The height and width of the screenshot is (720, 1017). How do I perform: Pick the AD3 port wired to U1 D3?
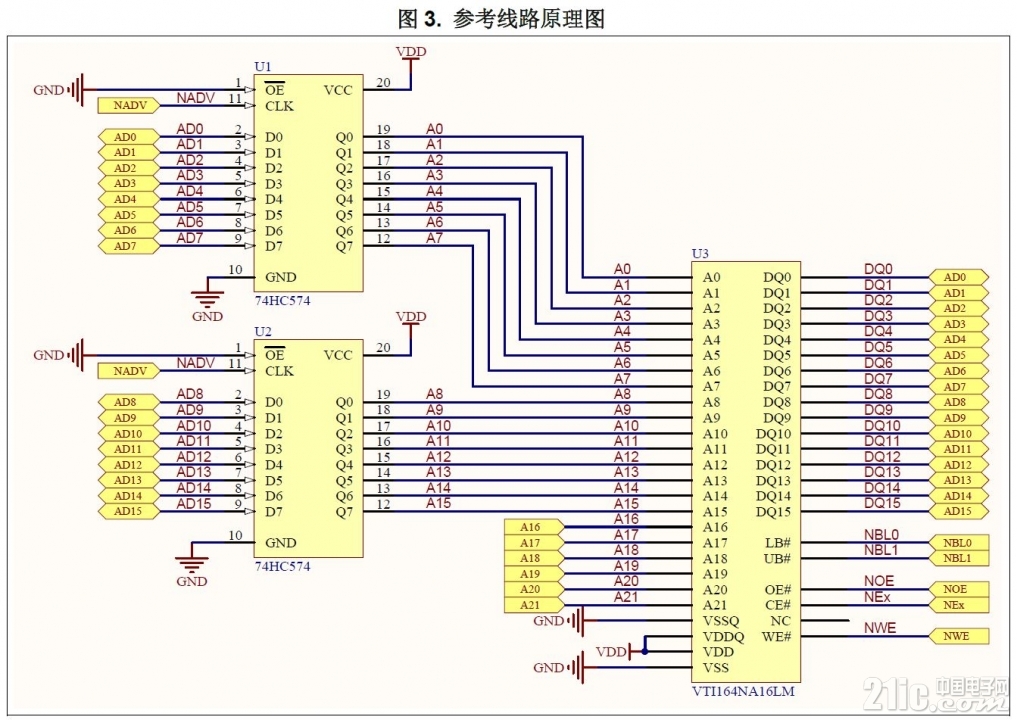coord(128,184)
